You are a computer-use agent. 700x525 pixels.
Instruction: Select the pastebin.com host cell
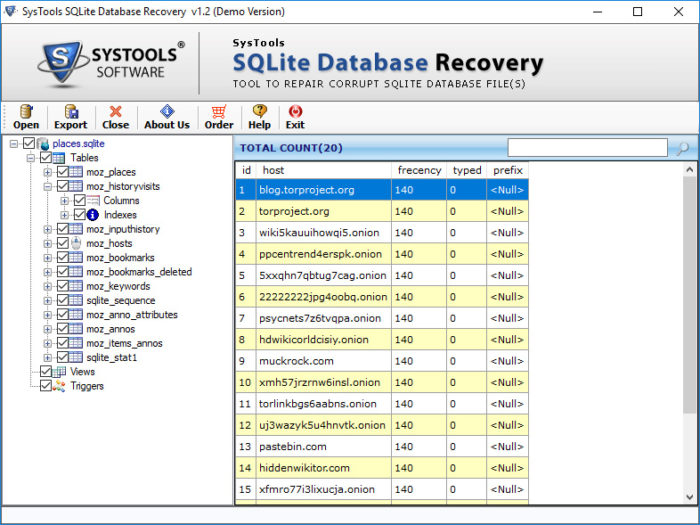(x=324, y=446)
